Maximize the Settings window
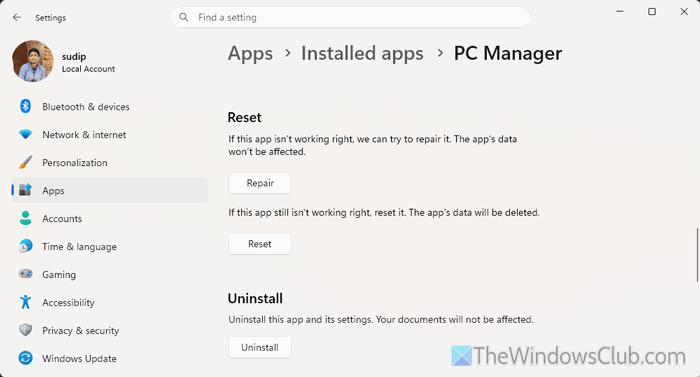The height and width of the screenshot is (377, 700). 652,12
